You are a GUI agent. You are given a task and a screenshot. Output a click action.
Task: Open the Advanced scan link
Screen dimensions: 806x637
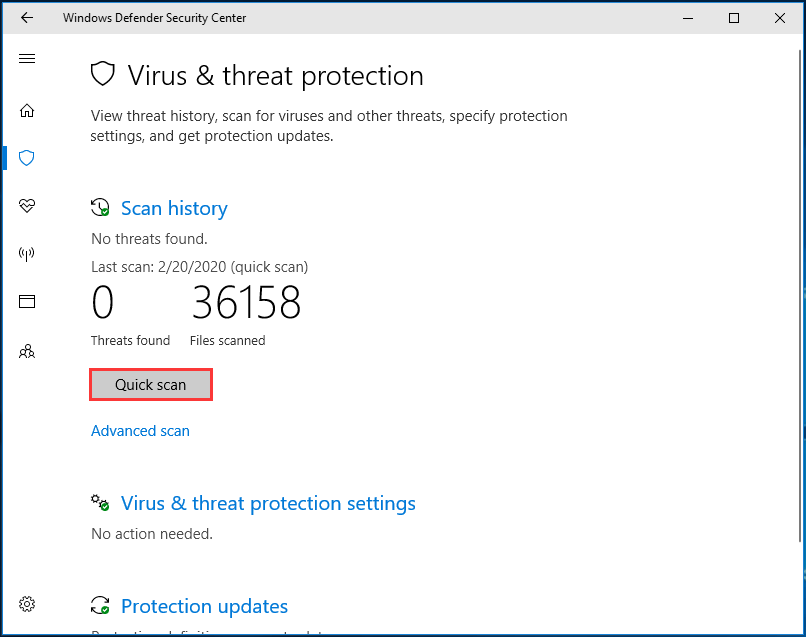pos(140,431)
